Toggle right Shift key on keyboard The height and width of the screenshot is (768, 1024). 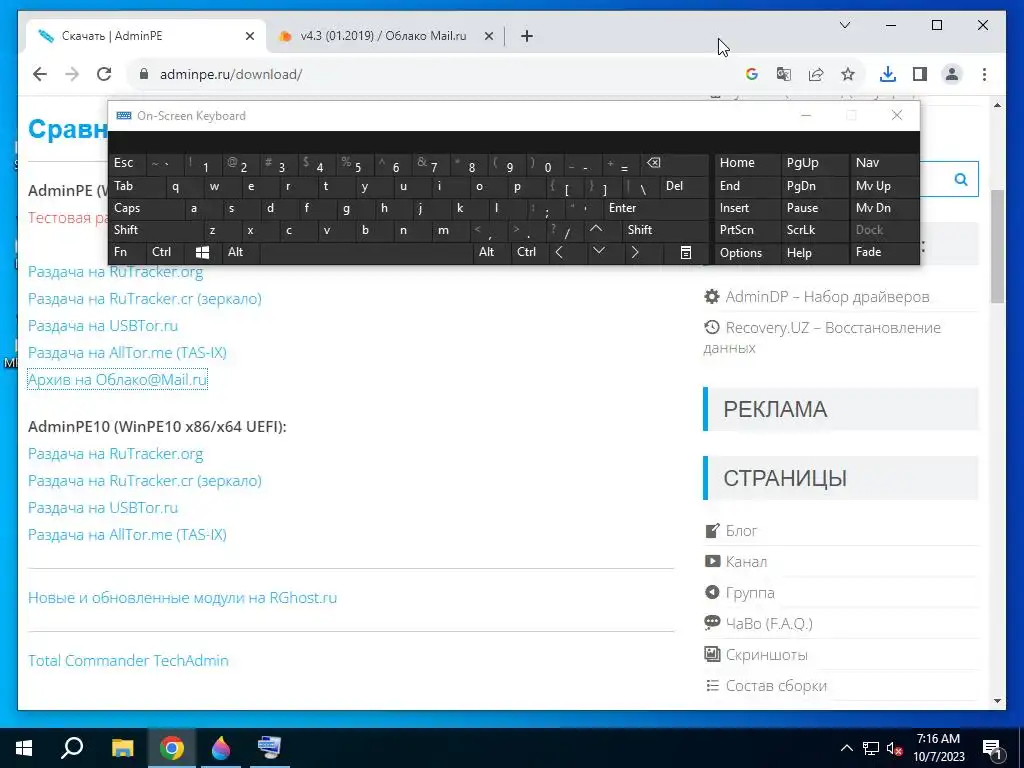(665, 230)
